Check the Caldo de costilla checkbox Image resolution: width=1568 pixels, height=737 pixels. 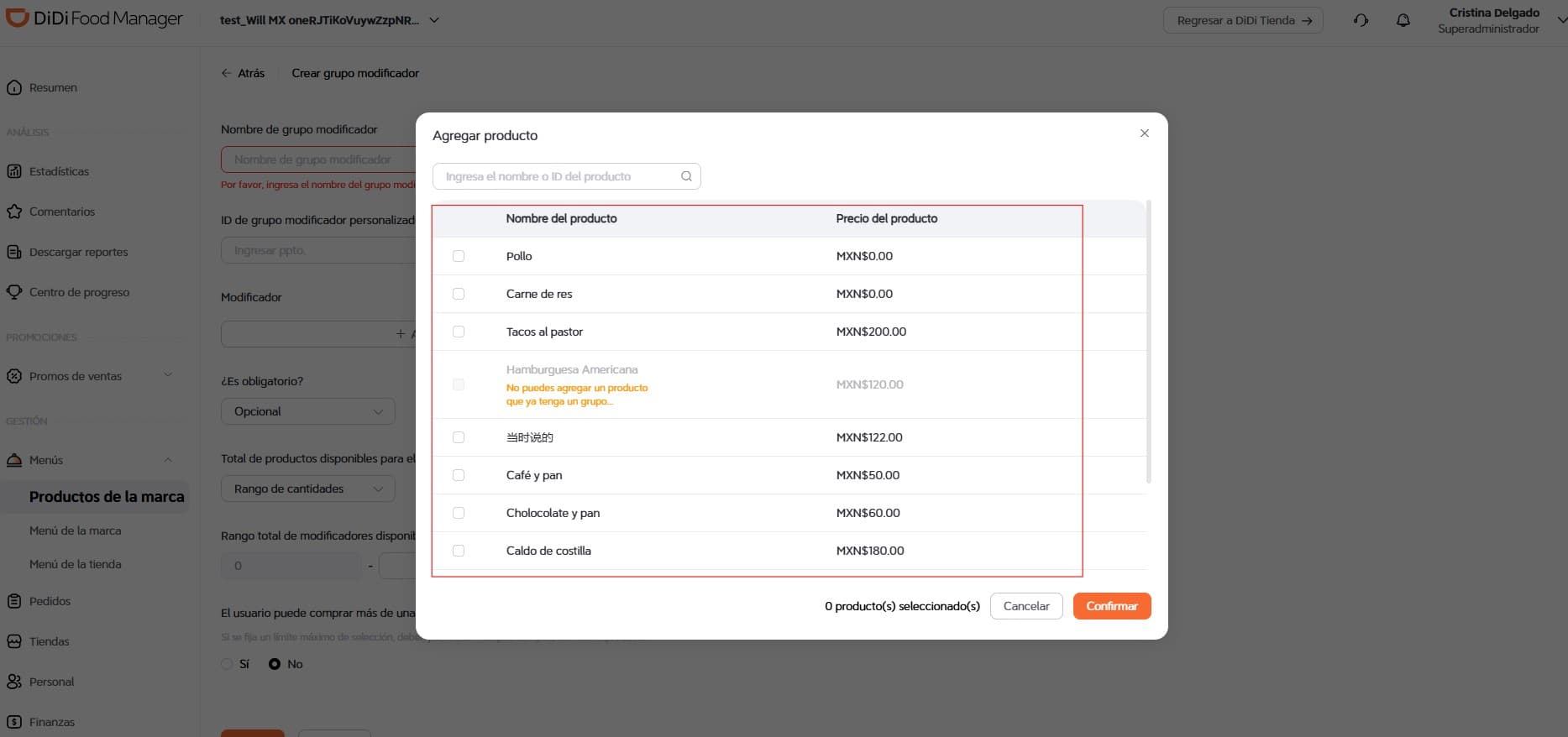tap(459, 551)
